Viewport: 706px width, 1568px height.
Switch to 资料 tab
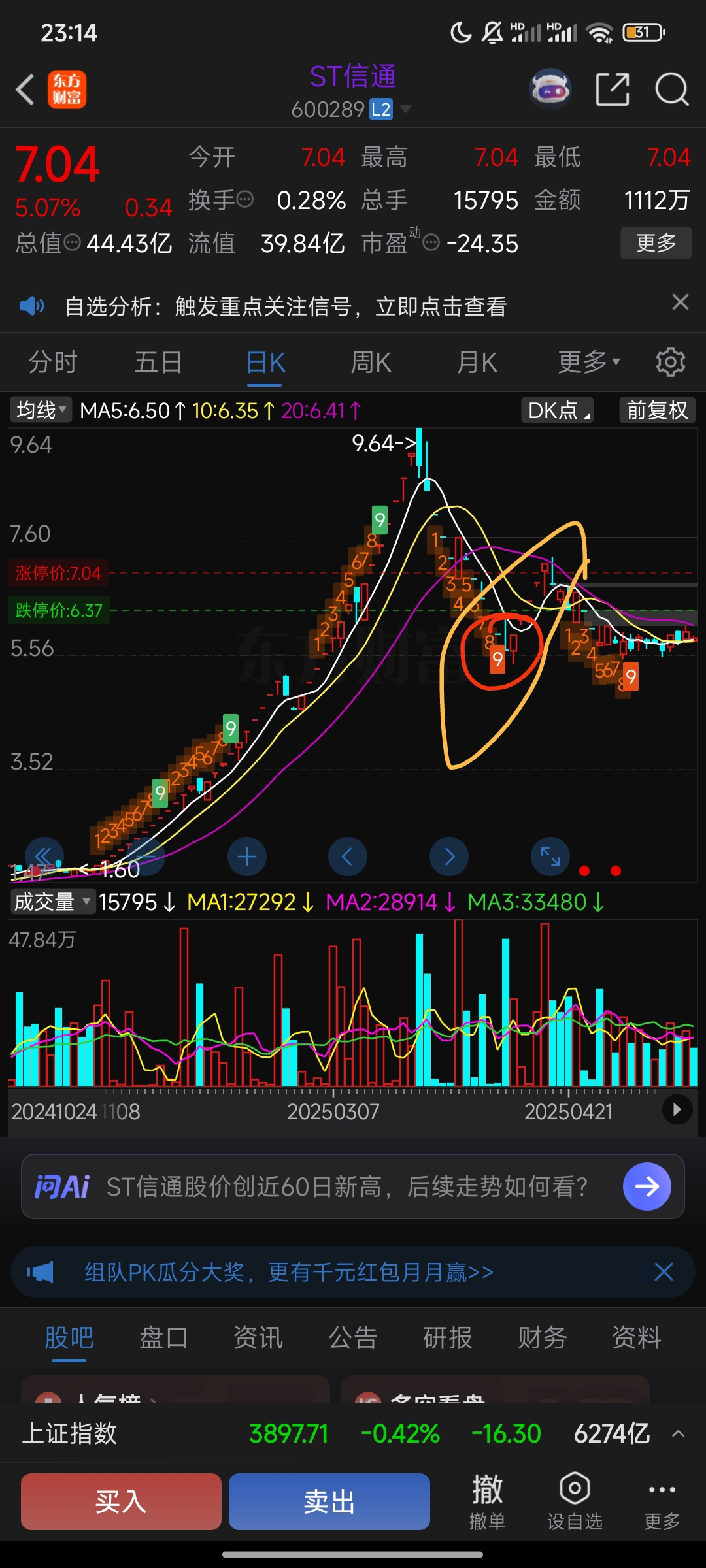637,1337
